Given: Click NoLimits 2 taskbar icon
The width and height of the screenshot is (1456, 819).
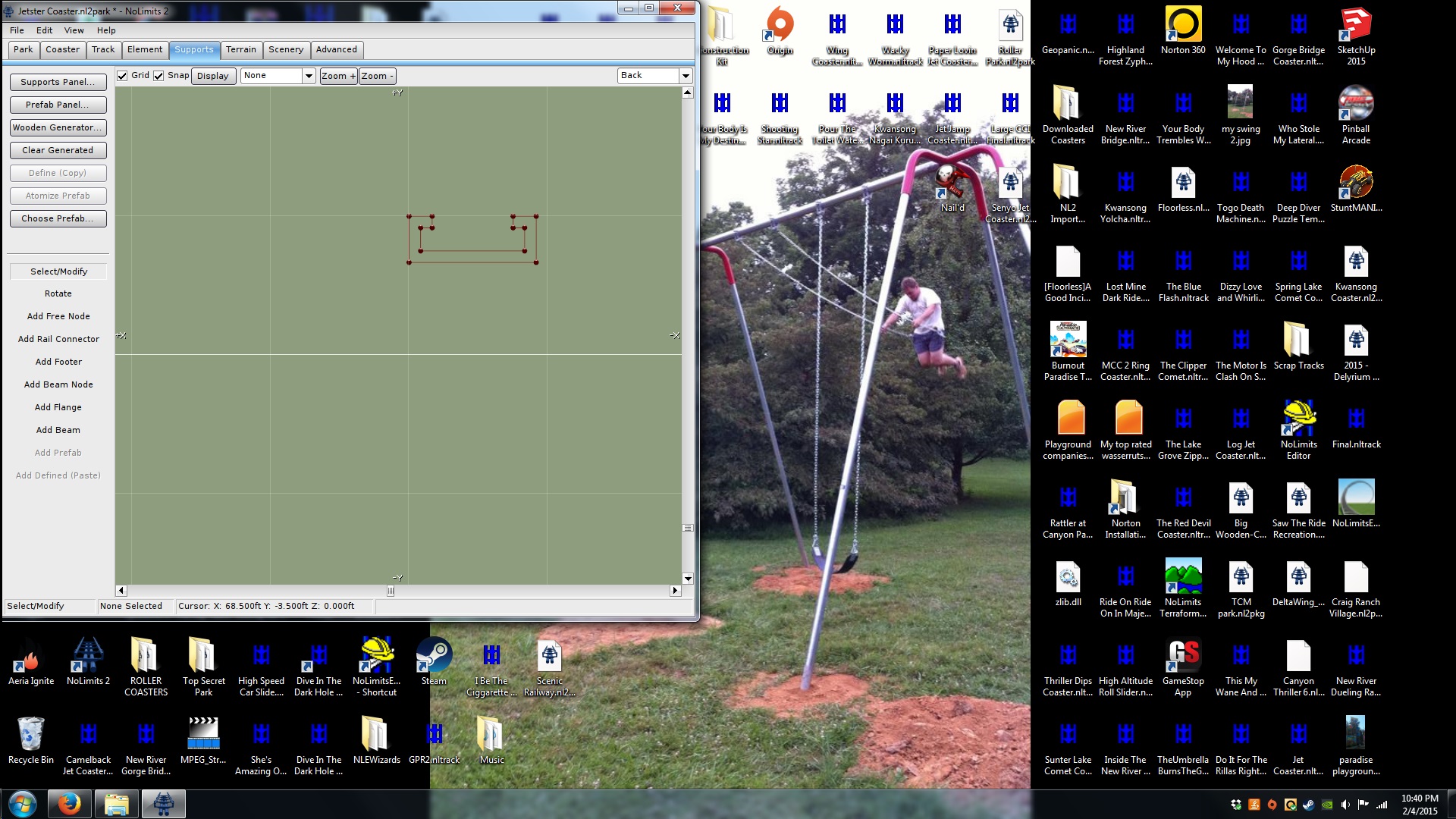Looking at the screenshot, I should [163, 804].
